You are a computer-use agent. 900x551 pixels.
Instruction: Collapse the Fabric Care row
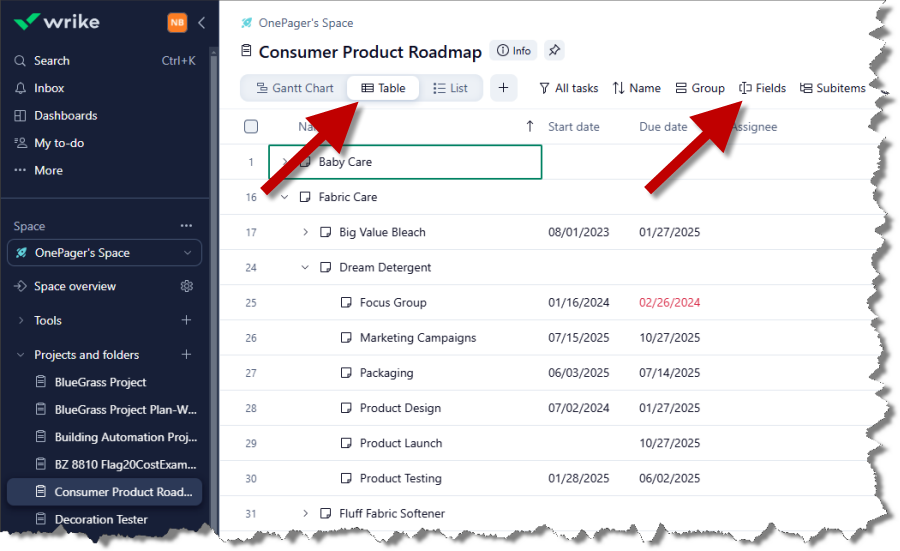click(284, 197)
